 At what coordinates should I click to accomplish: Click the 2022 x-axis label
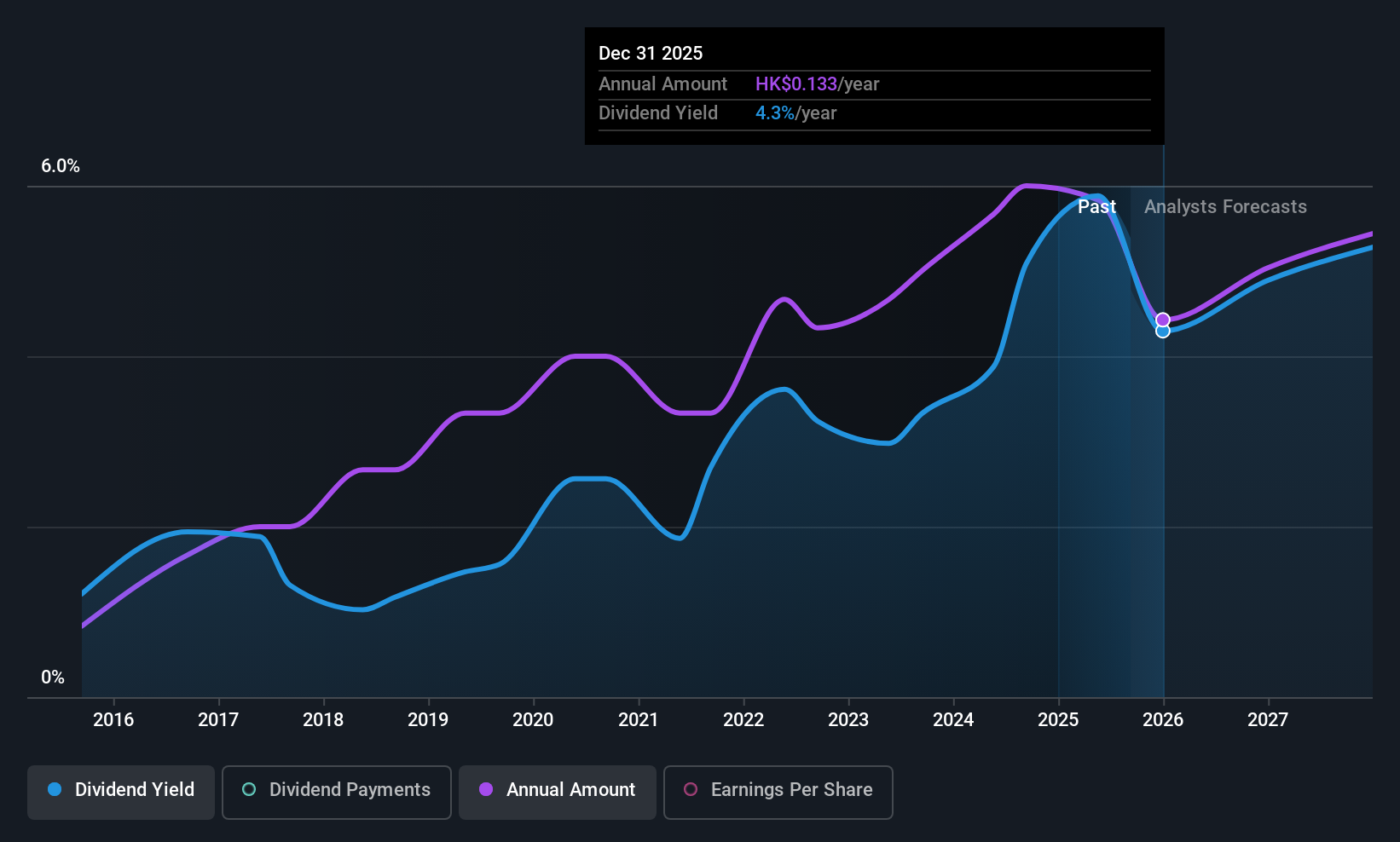[x=743, y=719]
